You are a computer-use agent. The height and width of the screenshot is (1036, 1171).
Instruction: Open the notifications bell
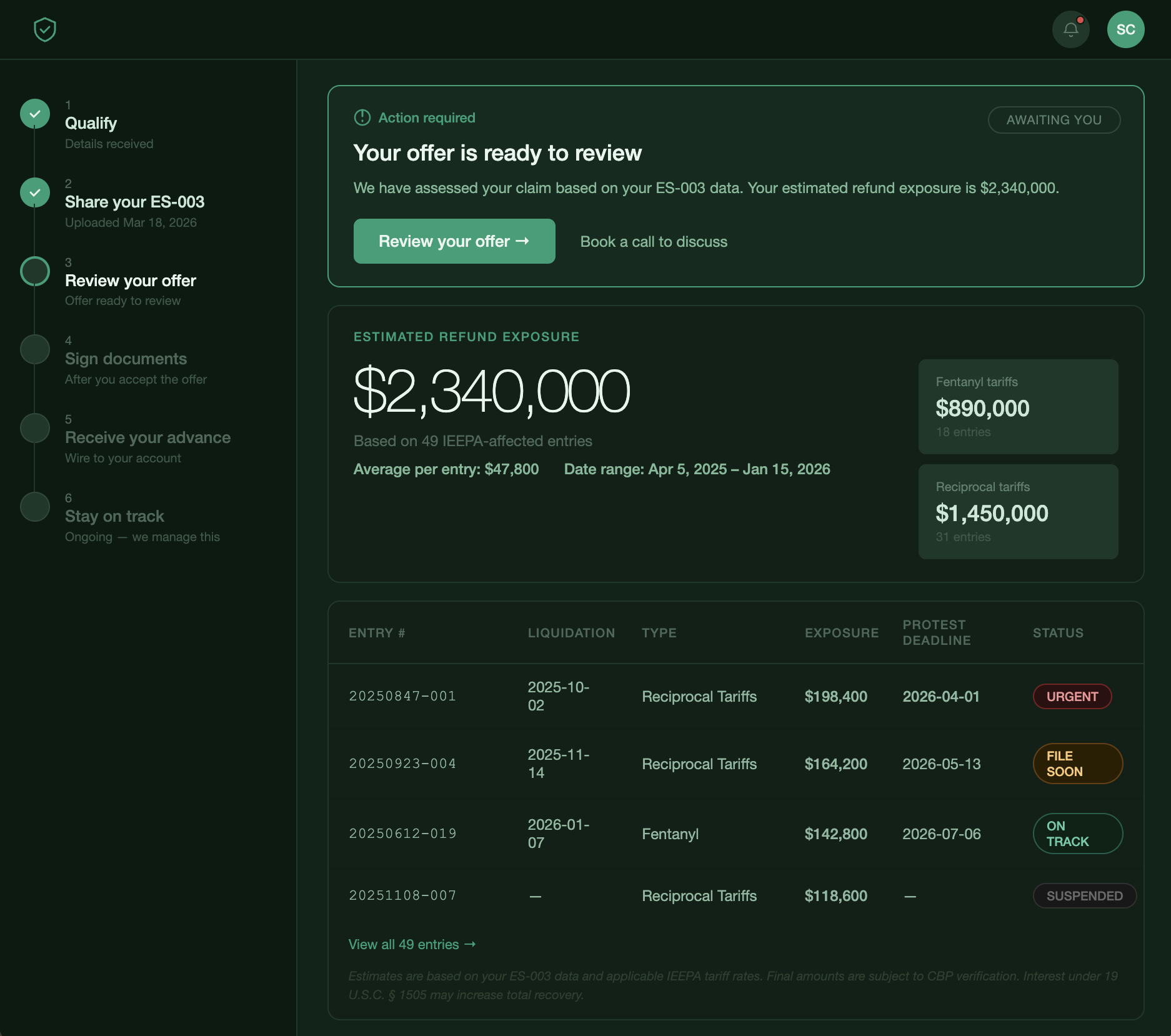1070,29
